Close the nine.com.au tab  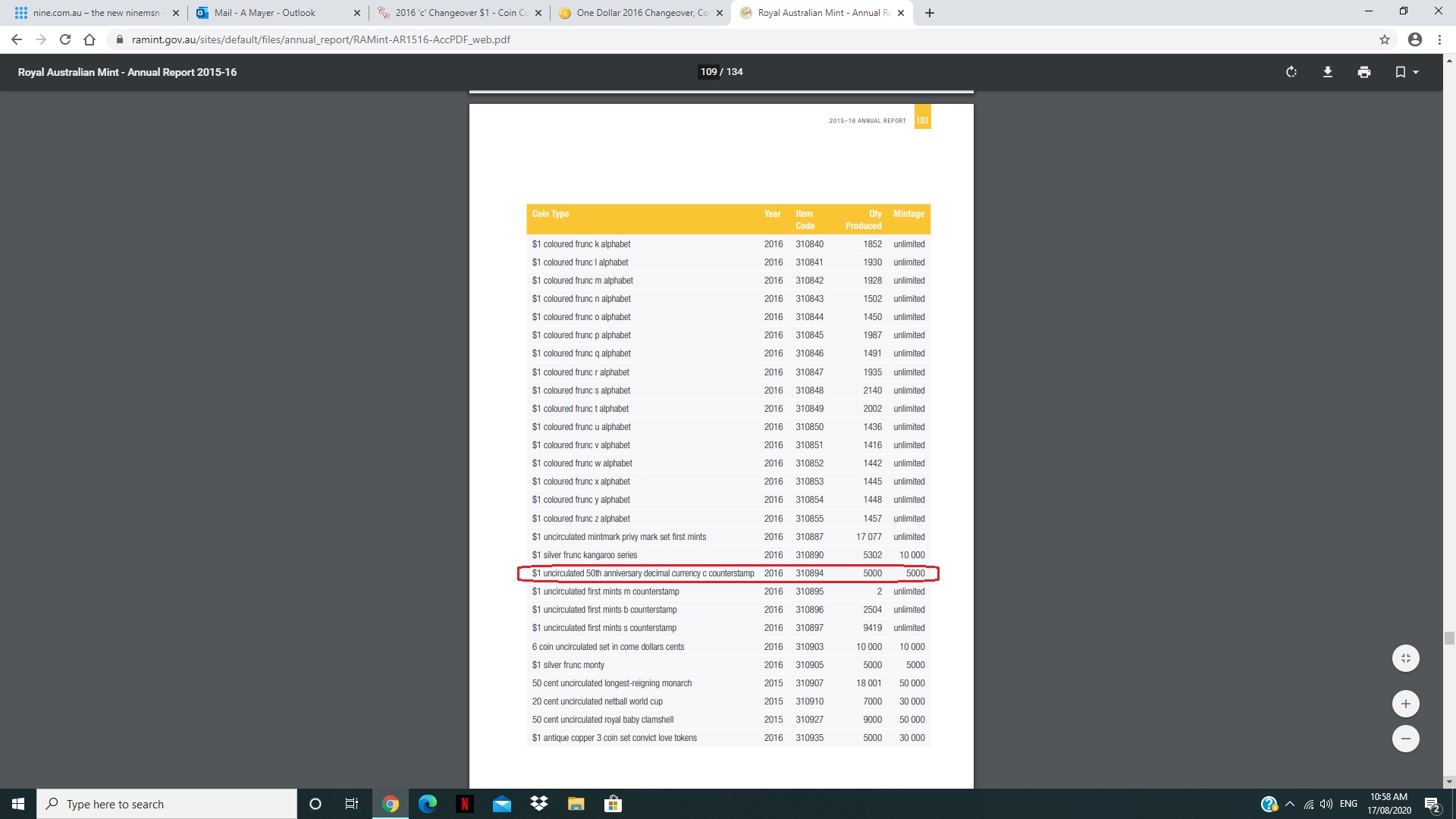[x=176, y=13]
